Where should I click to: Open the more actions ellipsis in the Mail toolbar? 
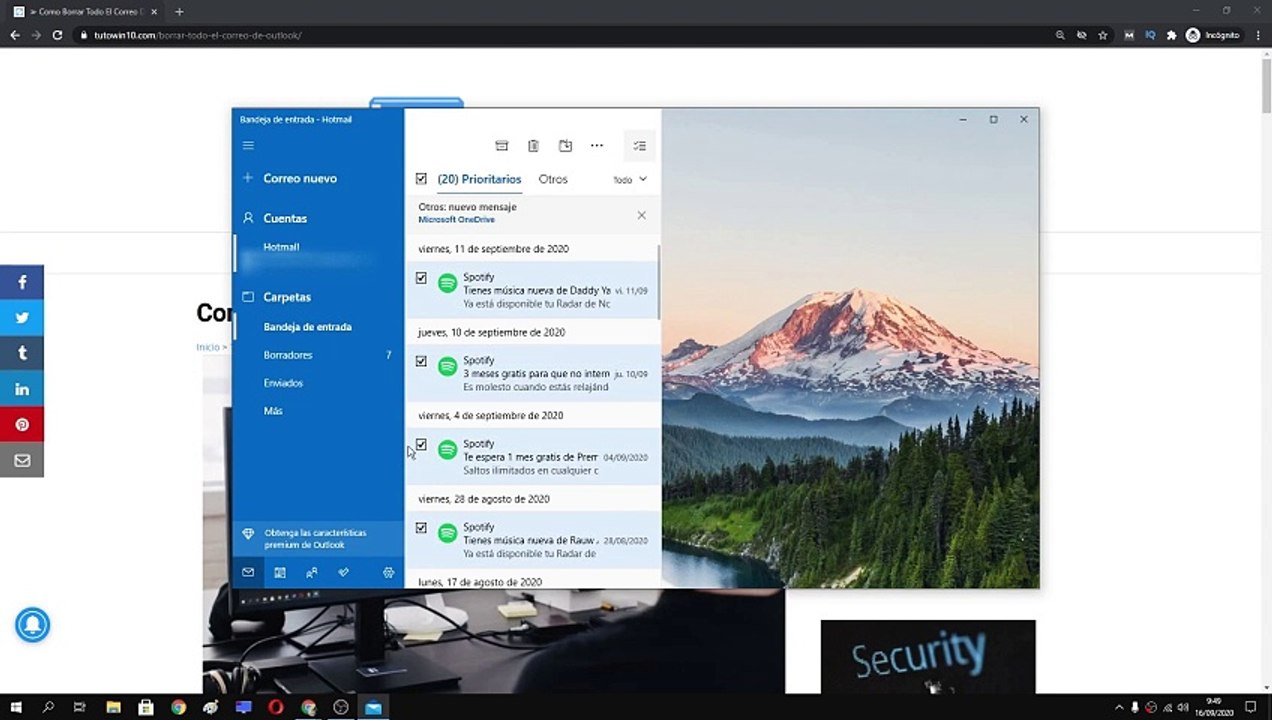[x=597, y=146]
